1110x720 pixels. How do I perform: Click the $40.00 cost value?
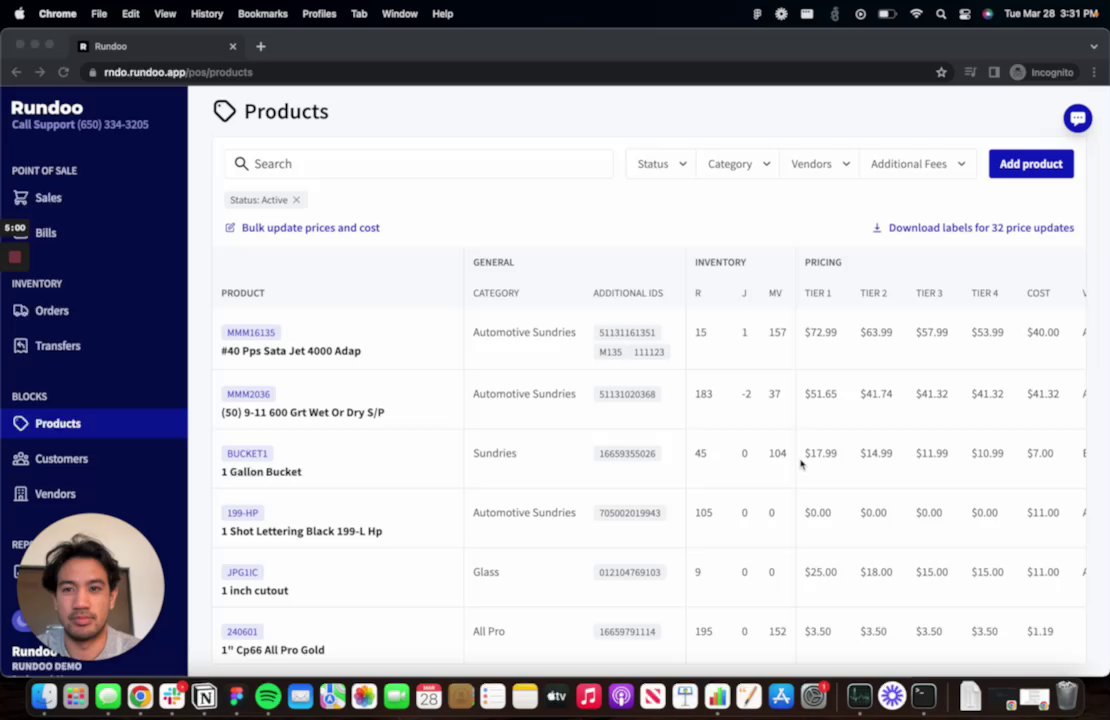tap(1043, 332)
